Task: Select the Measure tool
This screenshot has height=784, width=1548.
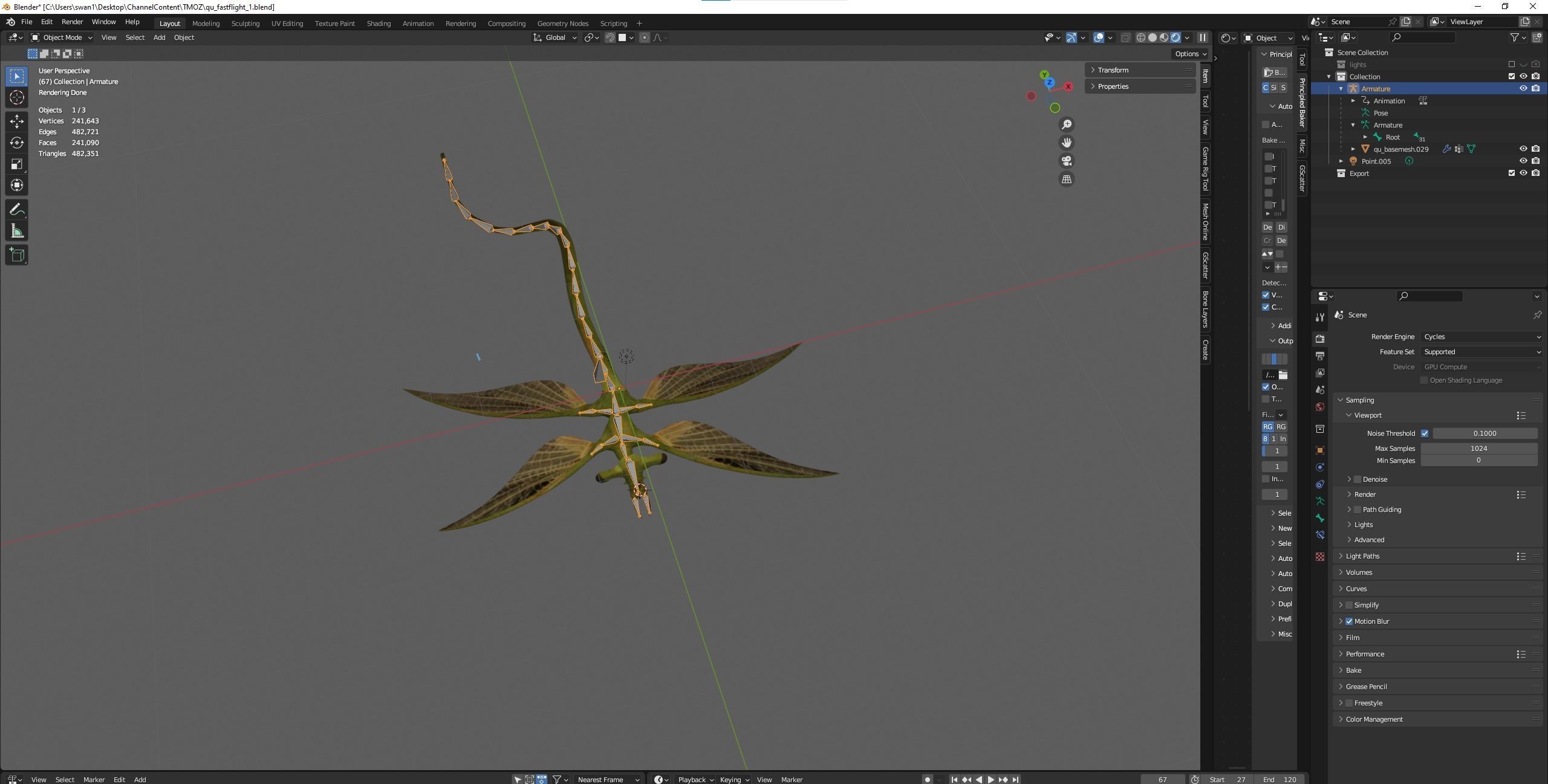Action: (17, 231)
